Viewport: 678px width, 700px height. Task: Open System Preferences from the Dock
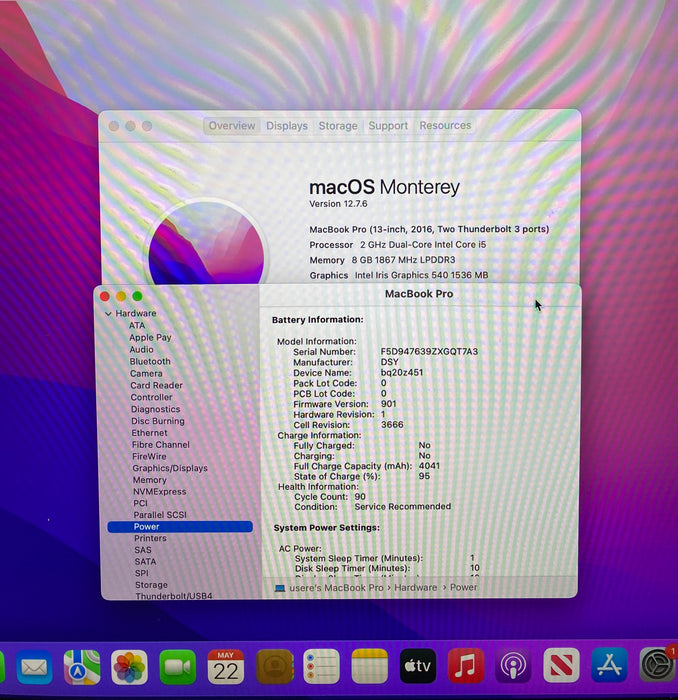[x=657, y=665]
